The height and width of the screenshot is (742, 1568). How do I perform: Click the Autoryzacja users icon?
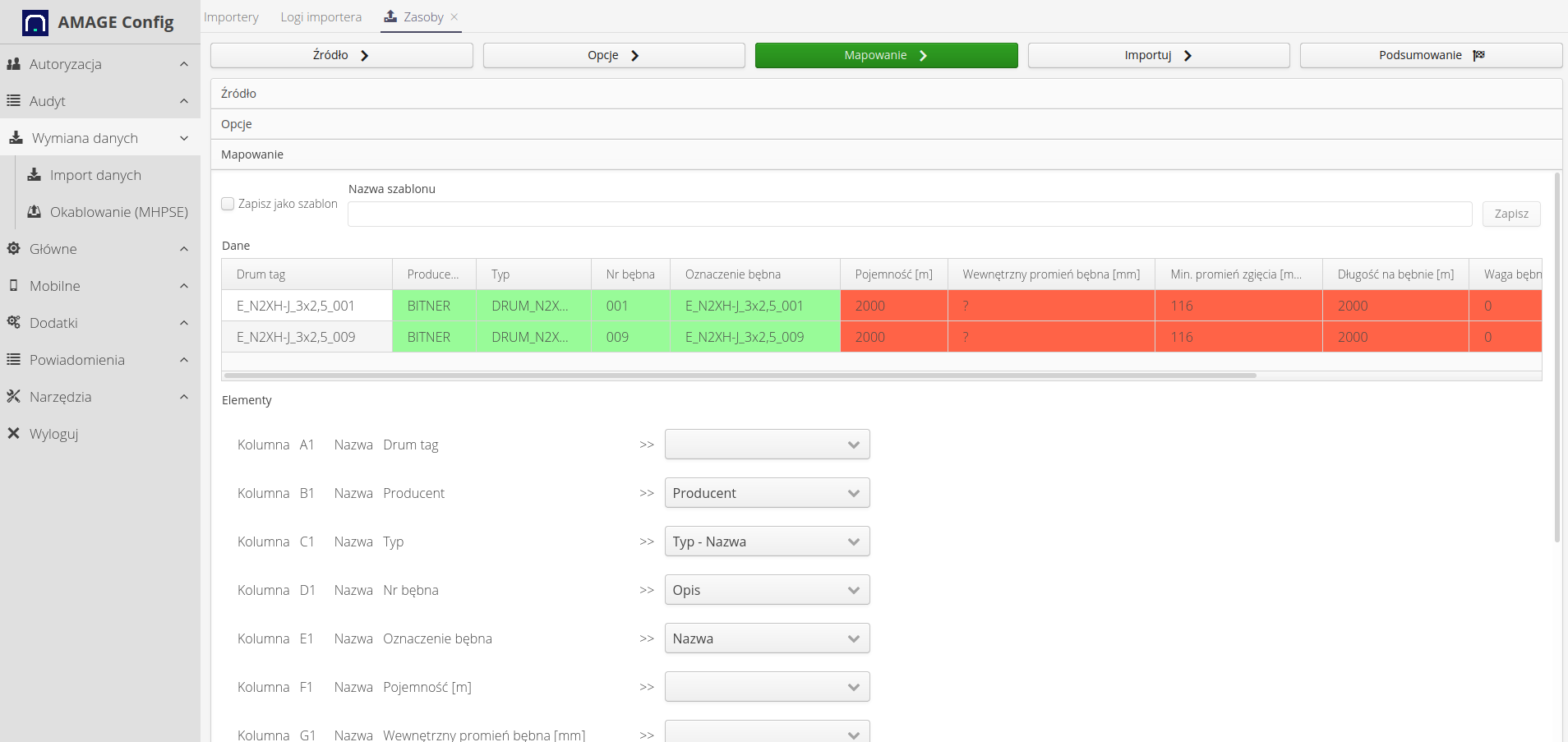click(13, 64)
